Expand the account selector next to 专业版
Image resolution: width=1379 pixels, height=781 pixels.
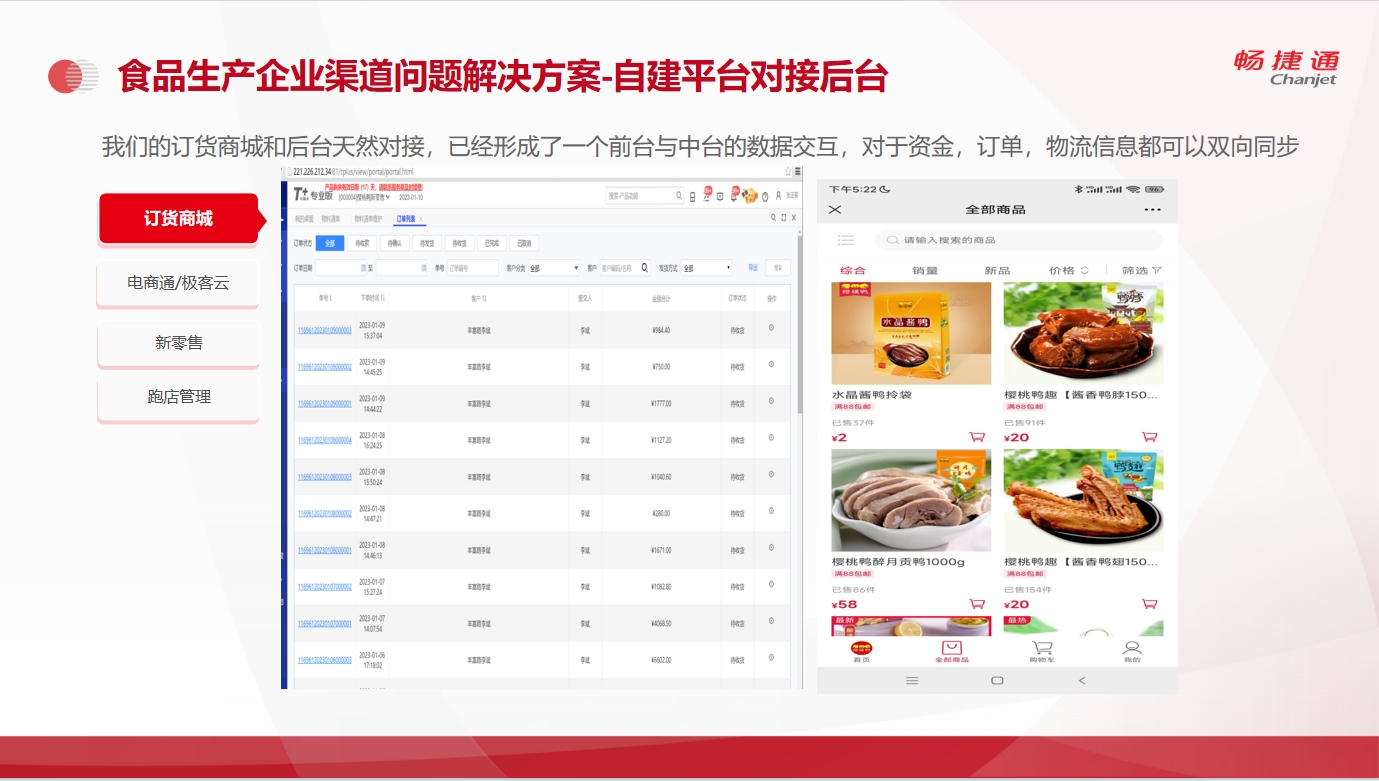(388, 197)
